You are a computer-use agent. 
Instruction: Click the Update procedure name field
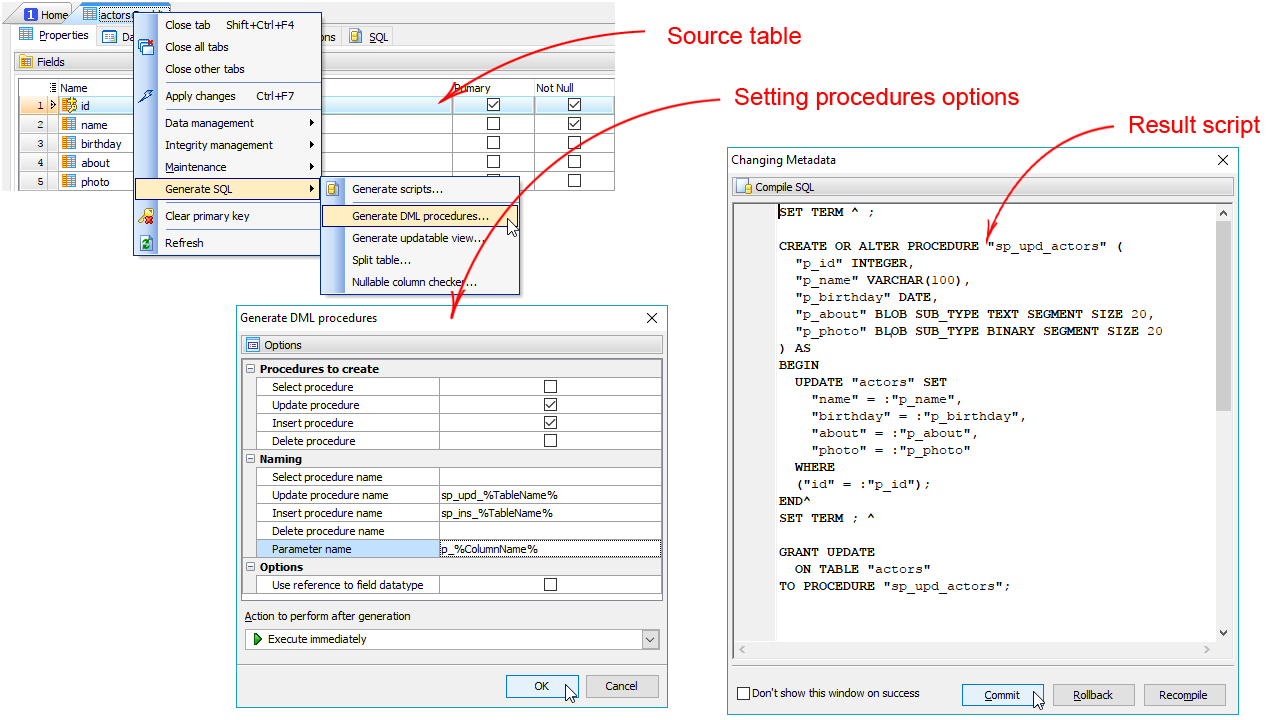[x=549, y=495]
